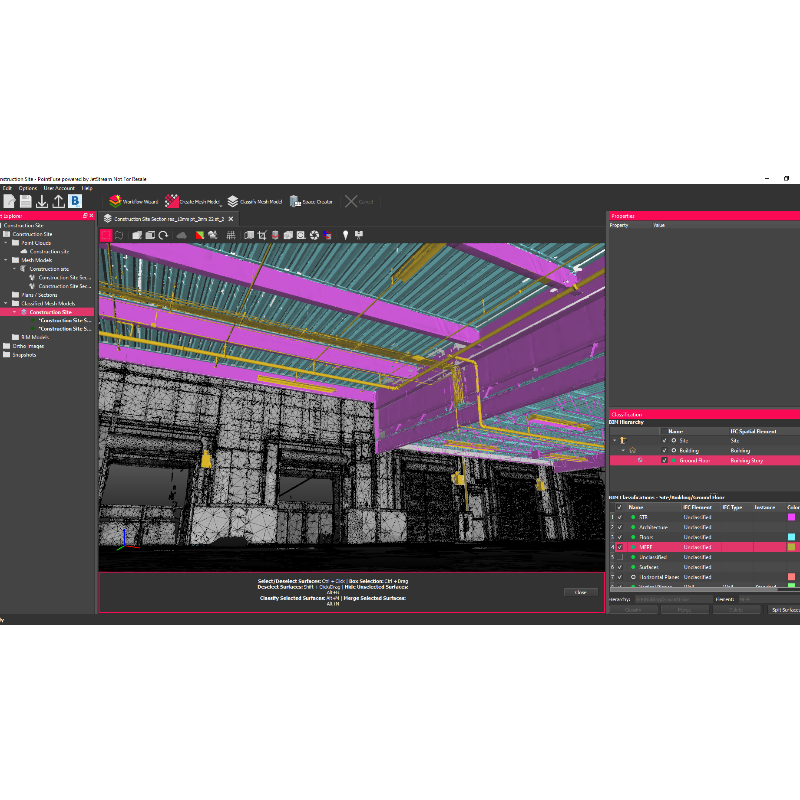Screen dimensions: 800x800
Task: Collapse the Site node in BIM Hierarchy
Action: (x=614, y=440)
